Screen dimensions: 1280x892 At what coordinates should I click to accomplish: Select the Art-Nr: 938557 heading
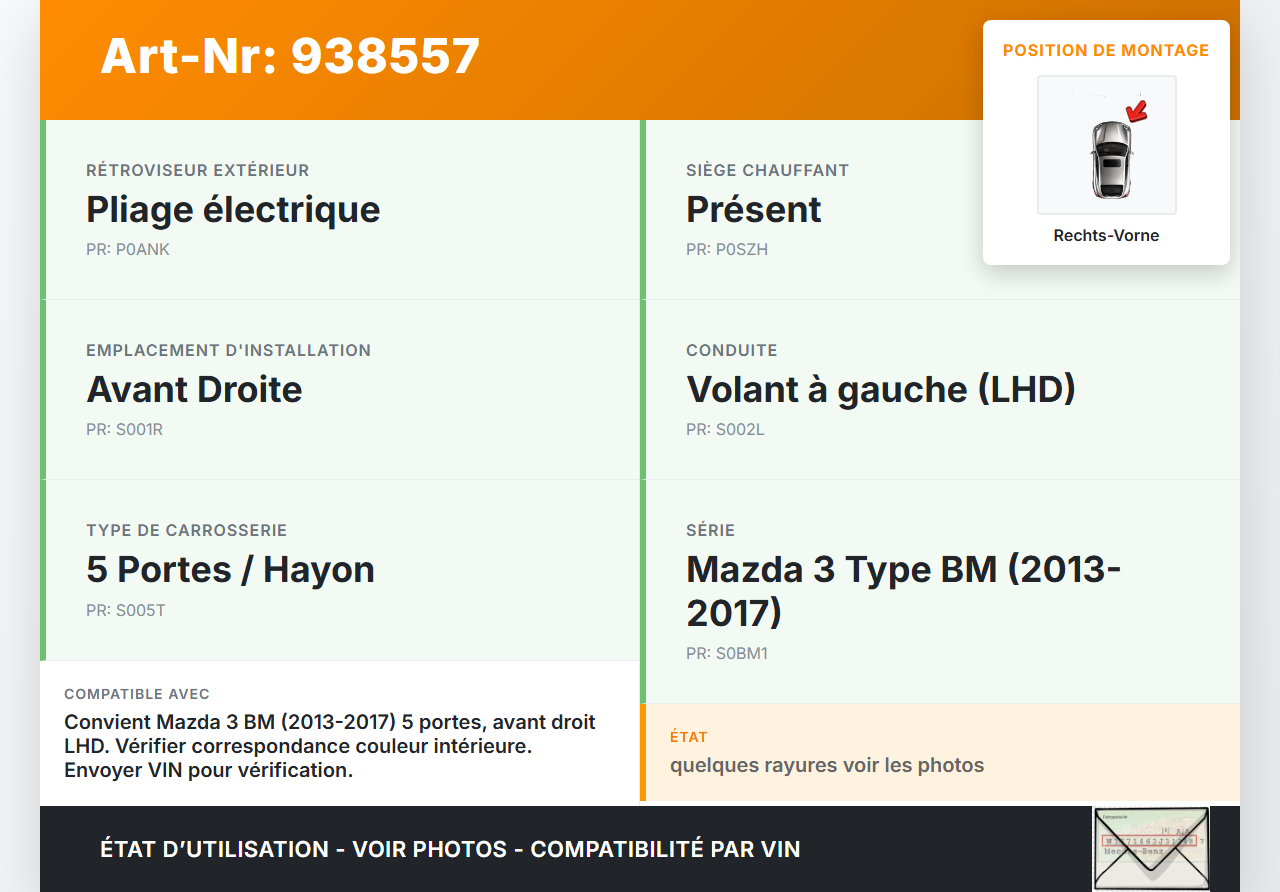[290, 56]
